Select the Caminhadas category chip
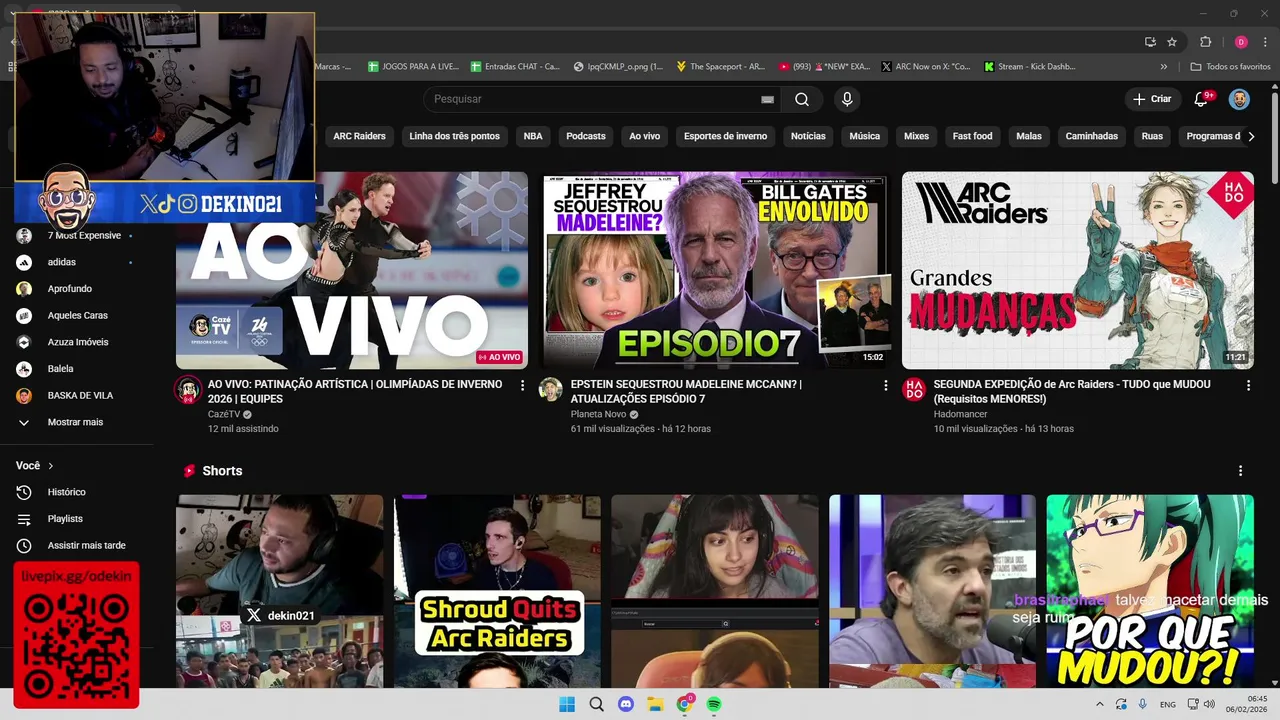 pos(1092,136)
